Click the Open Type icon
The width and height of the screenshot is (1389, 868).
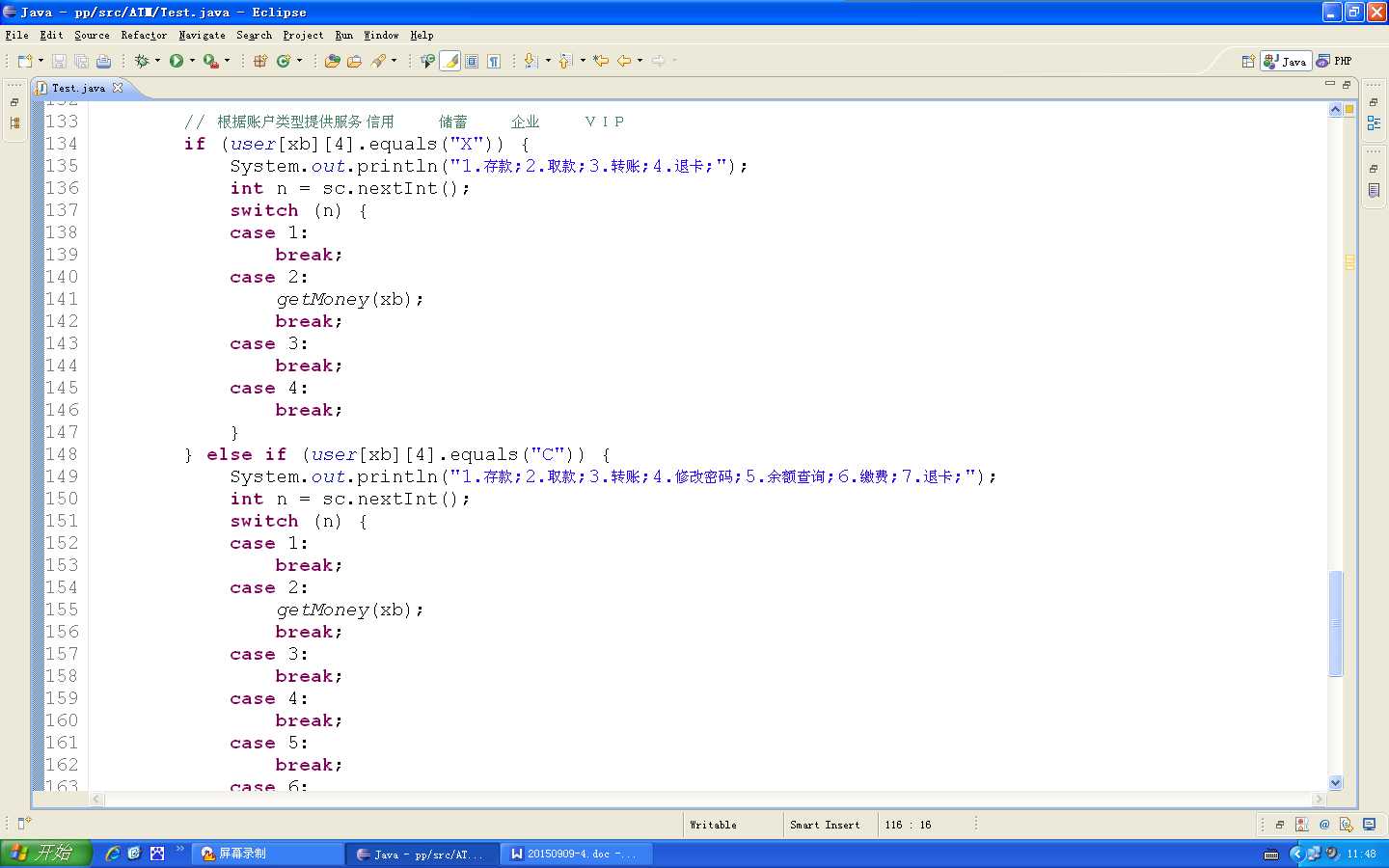pos(332,61)
